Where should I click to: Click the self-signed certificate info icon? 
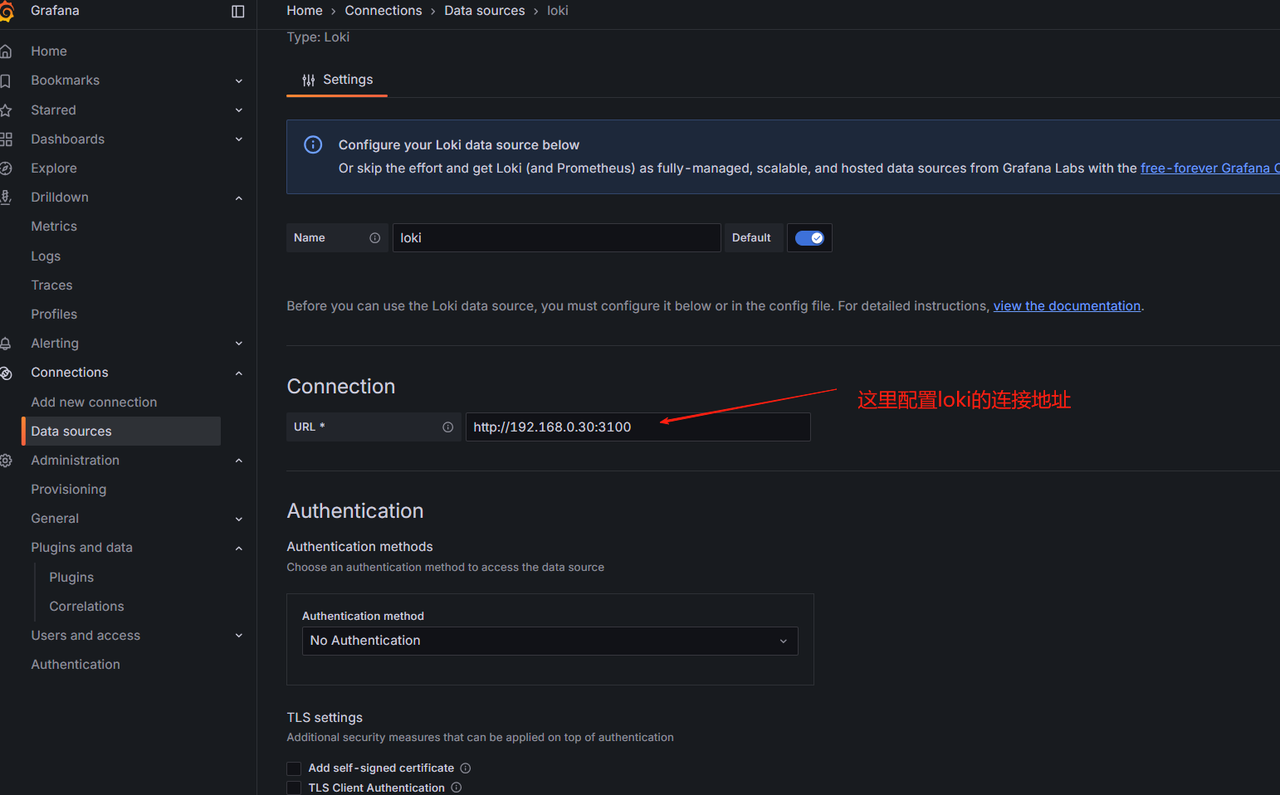[465, 768]
